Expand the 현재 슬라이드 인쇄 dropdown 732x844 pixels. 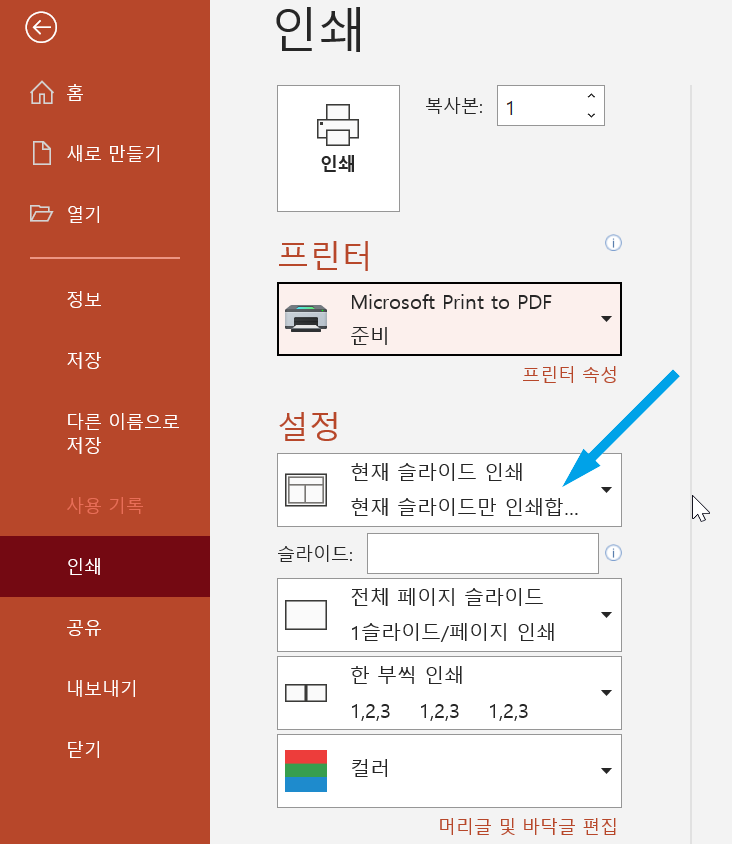coord(449,490)
